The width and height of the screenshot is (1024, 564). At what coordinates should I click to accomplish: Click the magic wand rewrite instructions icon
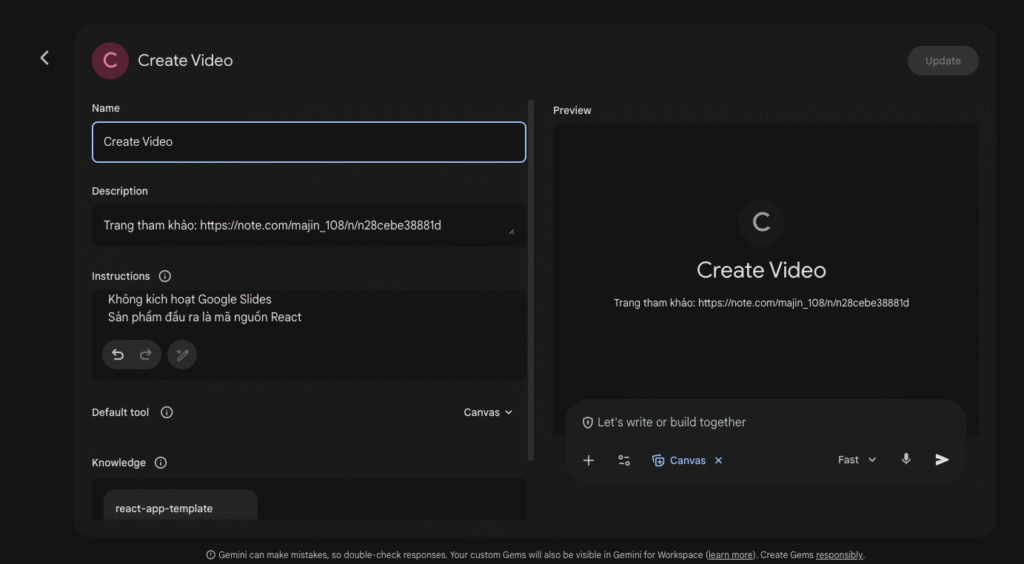[182, 355]
